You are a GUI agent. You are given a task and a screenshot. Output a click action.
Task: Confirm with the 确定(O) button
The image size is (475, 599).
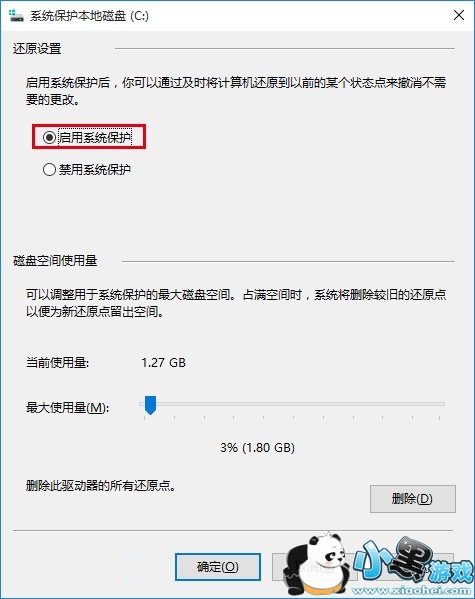click(x=218, y=567)
